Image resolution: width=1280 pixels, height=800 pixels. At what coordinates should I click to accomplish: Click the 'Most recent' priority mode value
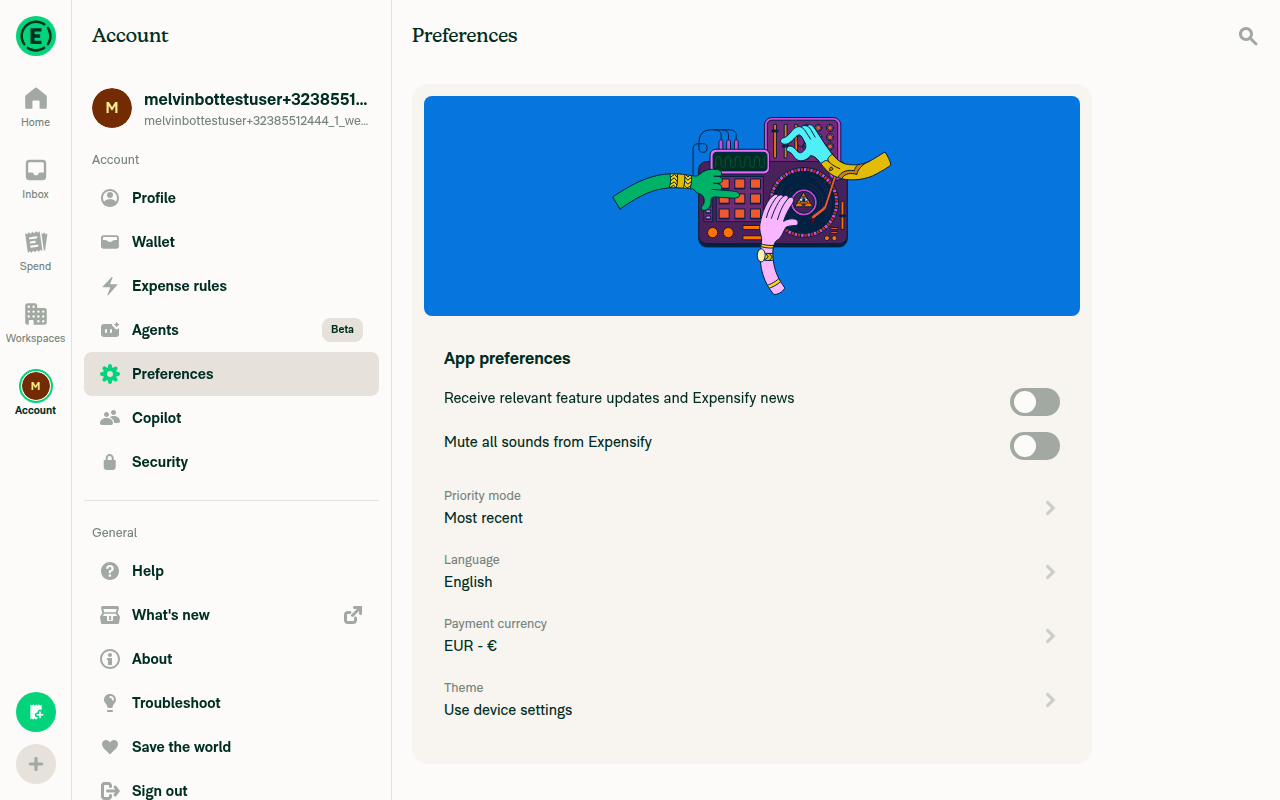(x=483, y=518)
